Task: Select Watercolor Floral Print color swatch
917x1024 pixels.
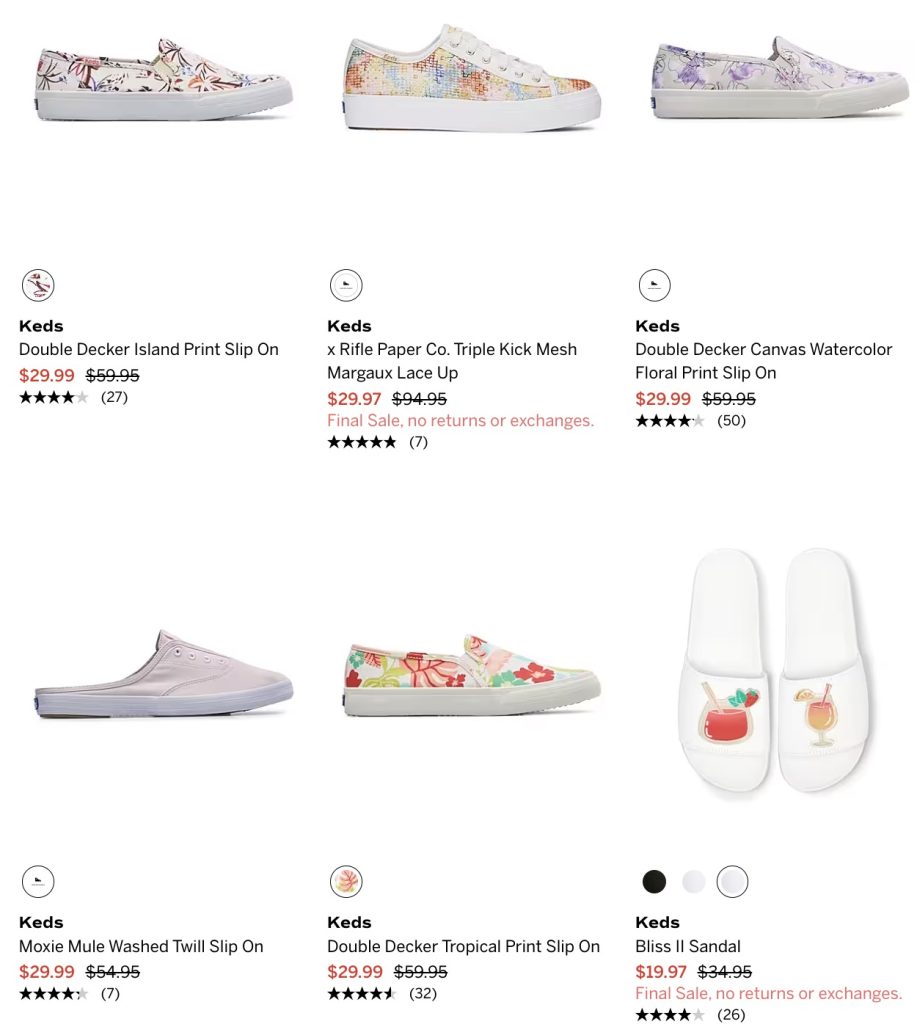Action: (654, 286)
